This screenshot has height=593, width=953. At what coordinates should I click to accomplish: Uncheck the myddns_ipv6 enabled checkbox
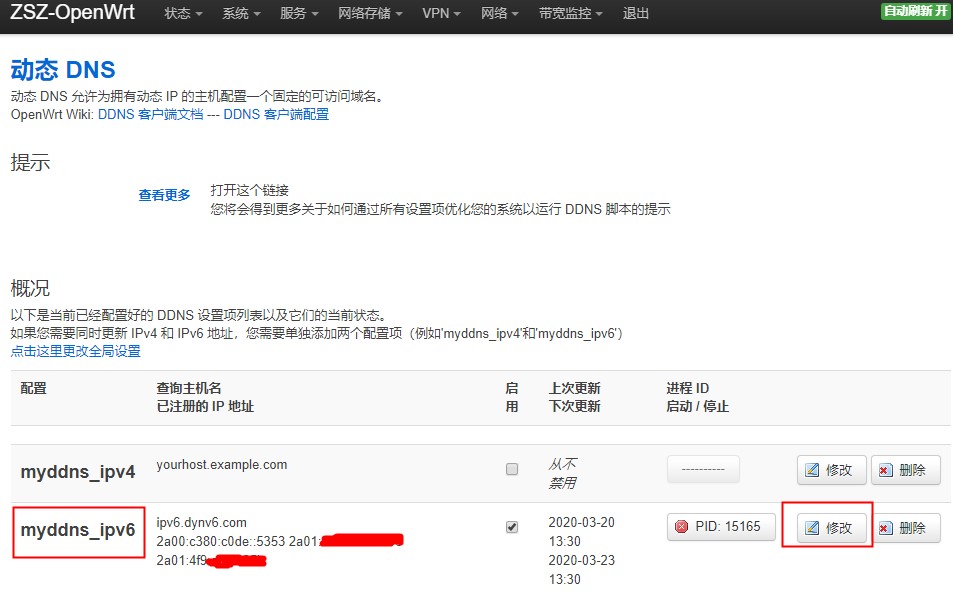click(x=512, y=527)
